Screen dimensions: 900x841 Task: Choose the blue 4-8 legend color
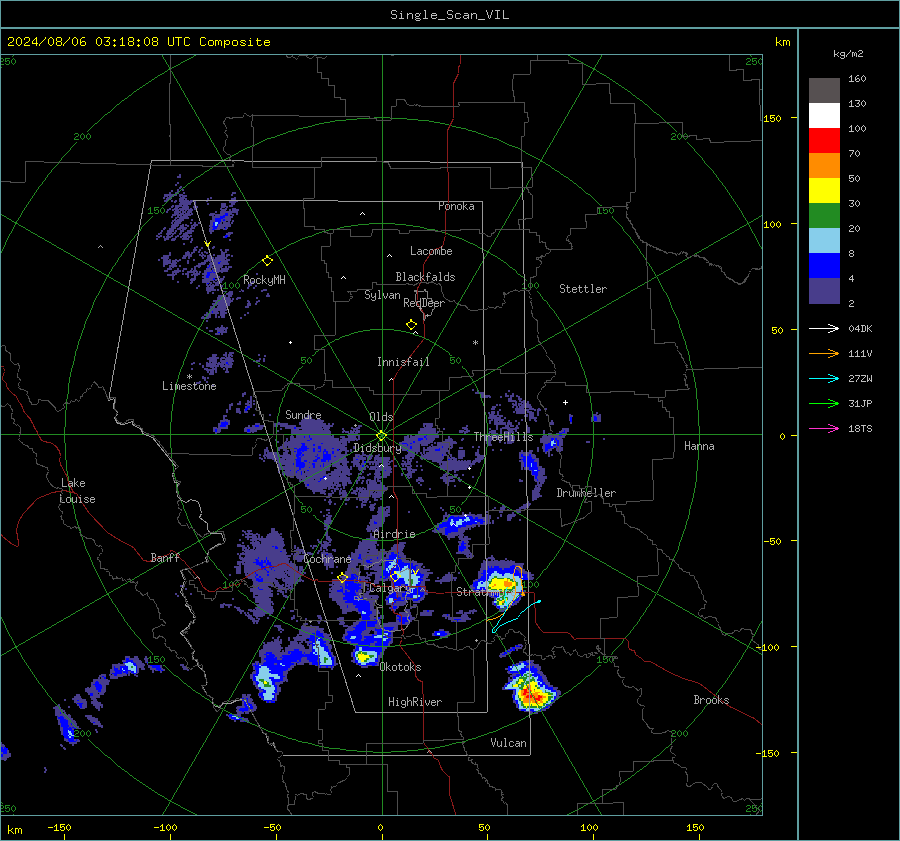[824, 265]
